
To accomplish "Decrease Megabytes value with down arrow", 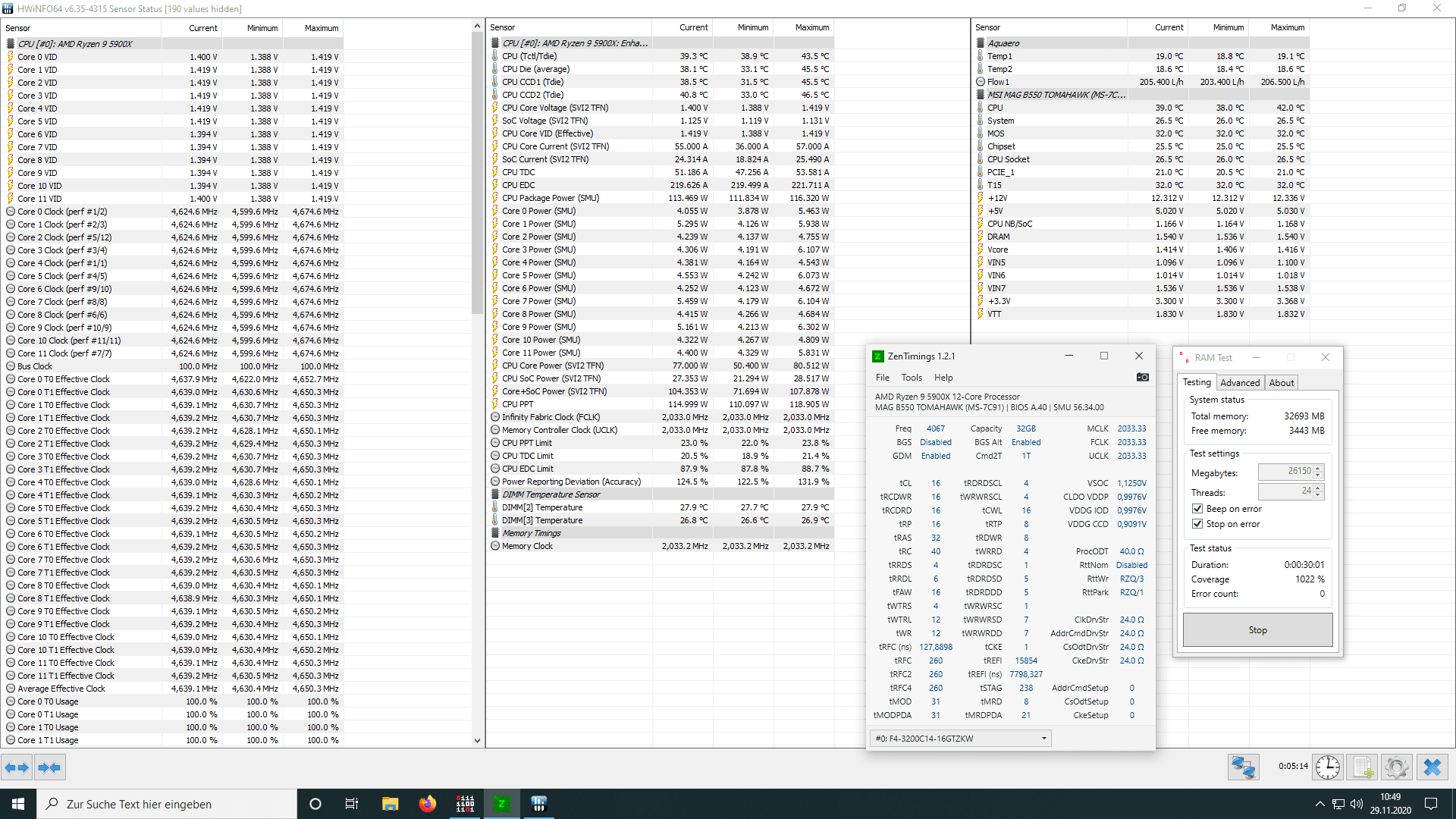I will (x=1318, y=475).
